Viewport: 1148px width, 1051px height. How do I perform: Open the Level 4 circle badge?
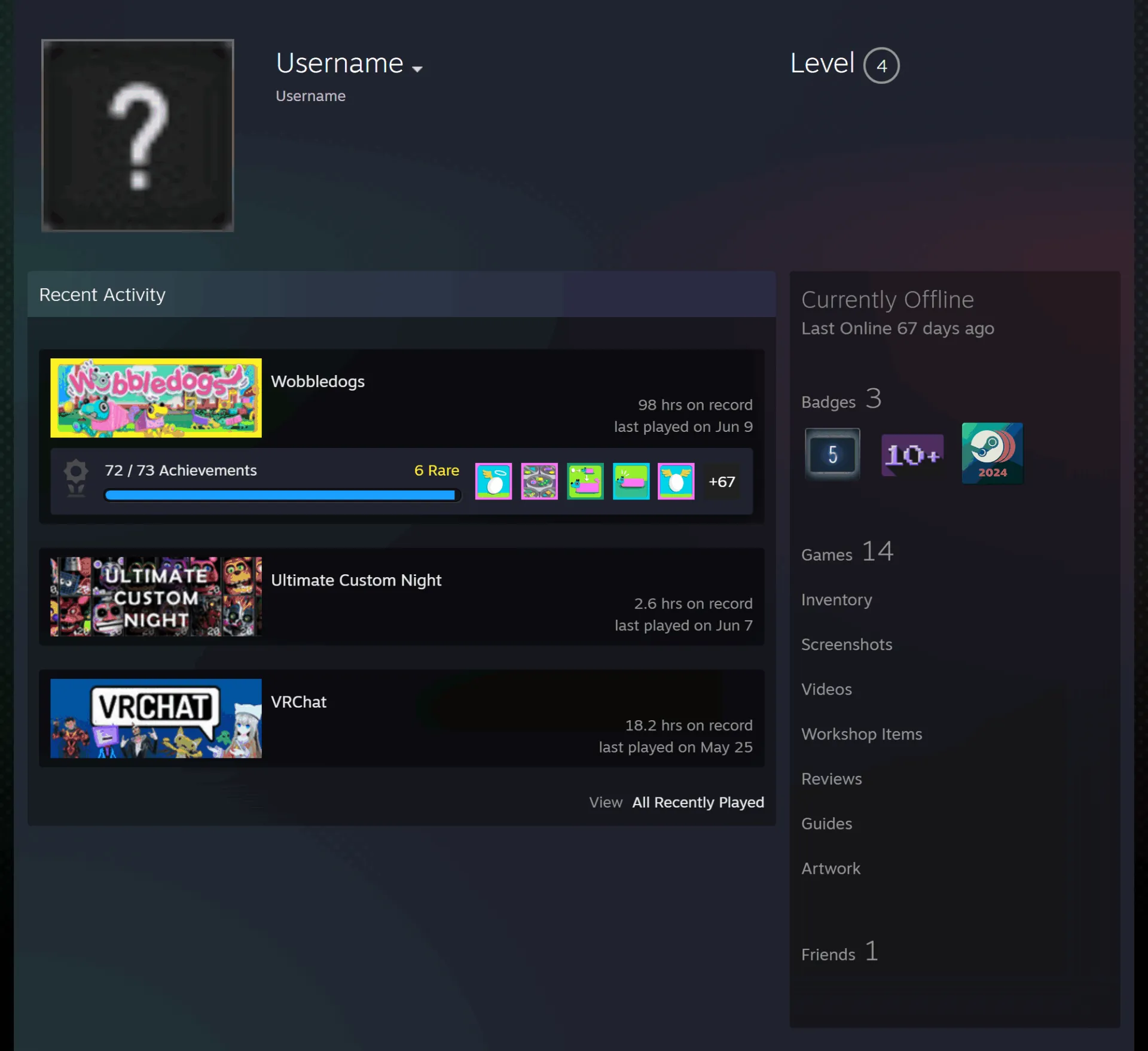881,65
